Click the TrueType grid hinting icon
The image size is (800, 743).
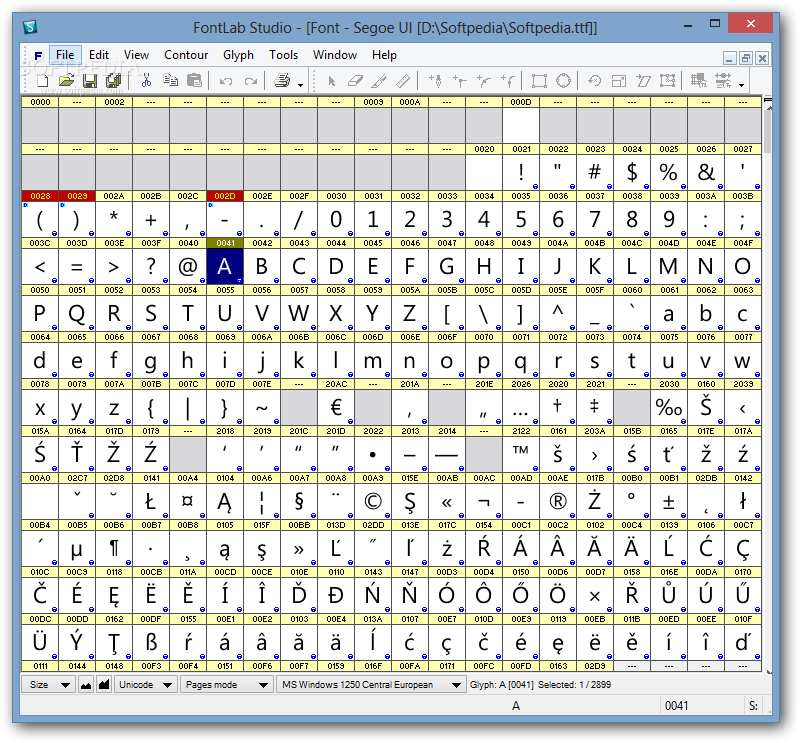699,81
